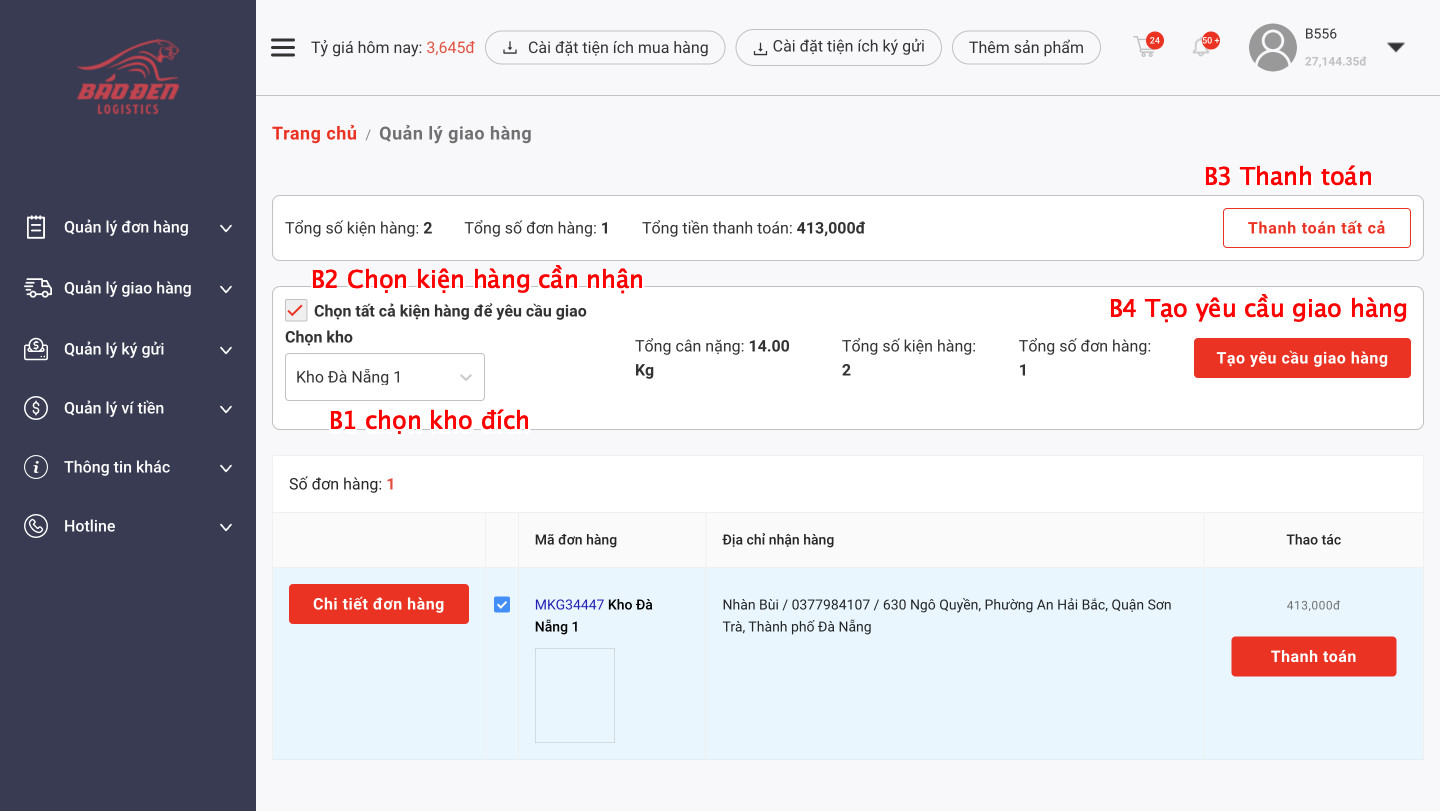1440x811 pixels.
Task: Expand the account dropdown arrow near B556
Action: click(x=1396, y=47)
